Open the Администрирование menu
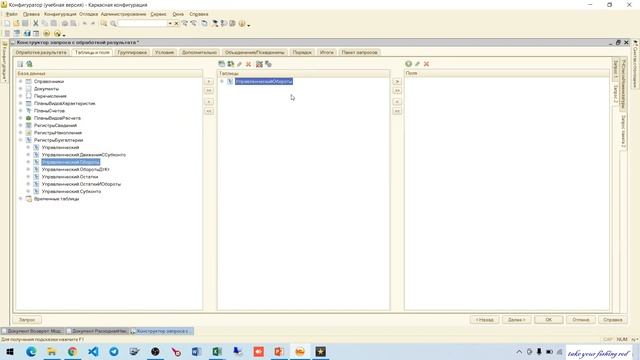The image size is (640, 360). point(123,14)
